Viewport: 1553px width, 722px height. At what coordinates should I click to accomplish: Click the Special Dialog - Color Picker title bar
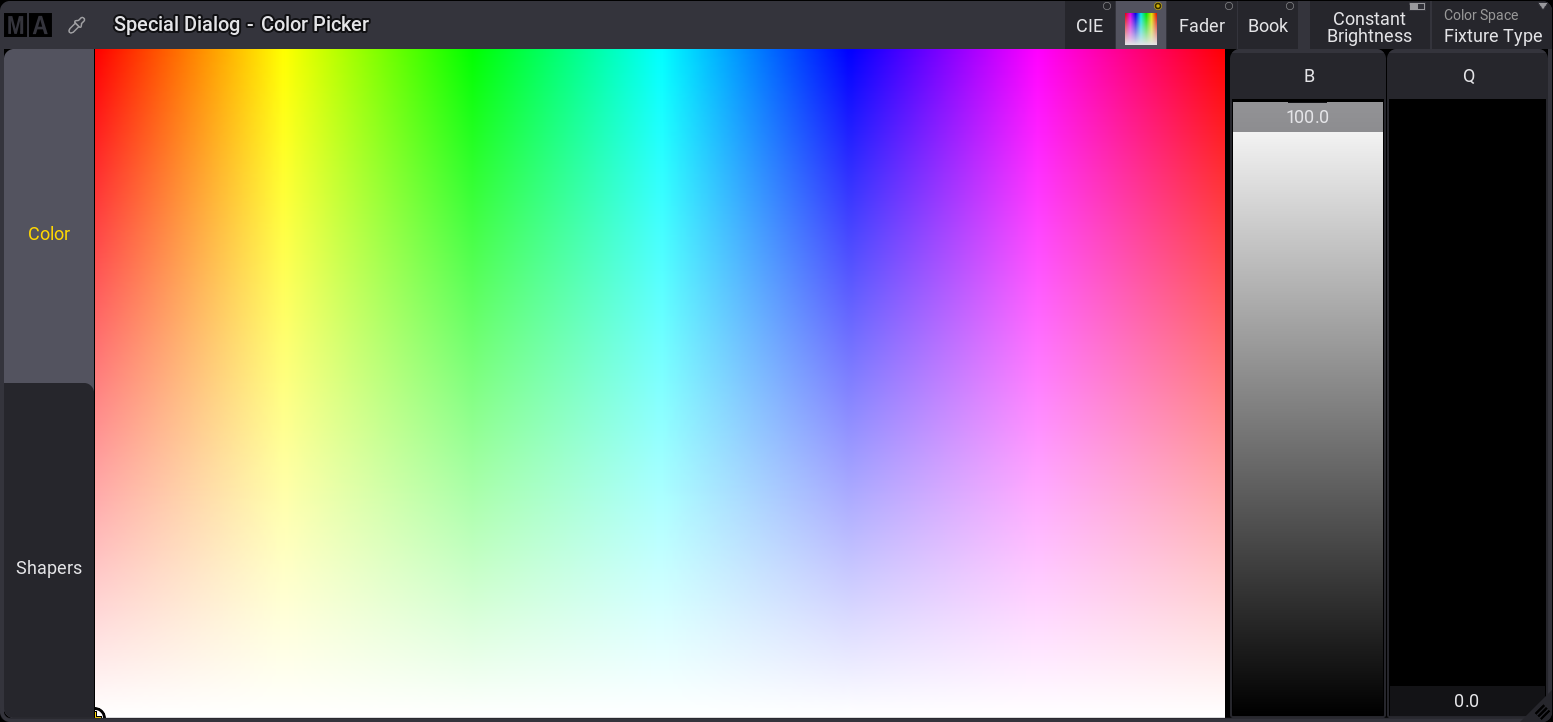(241, 25)
